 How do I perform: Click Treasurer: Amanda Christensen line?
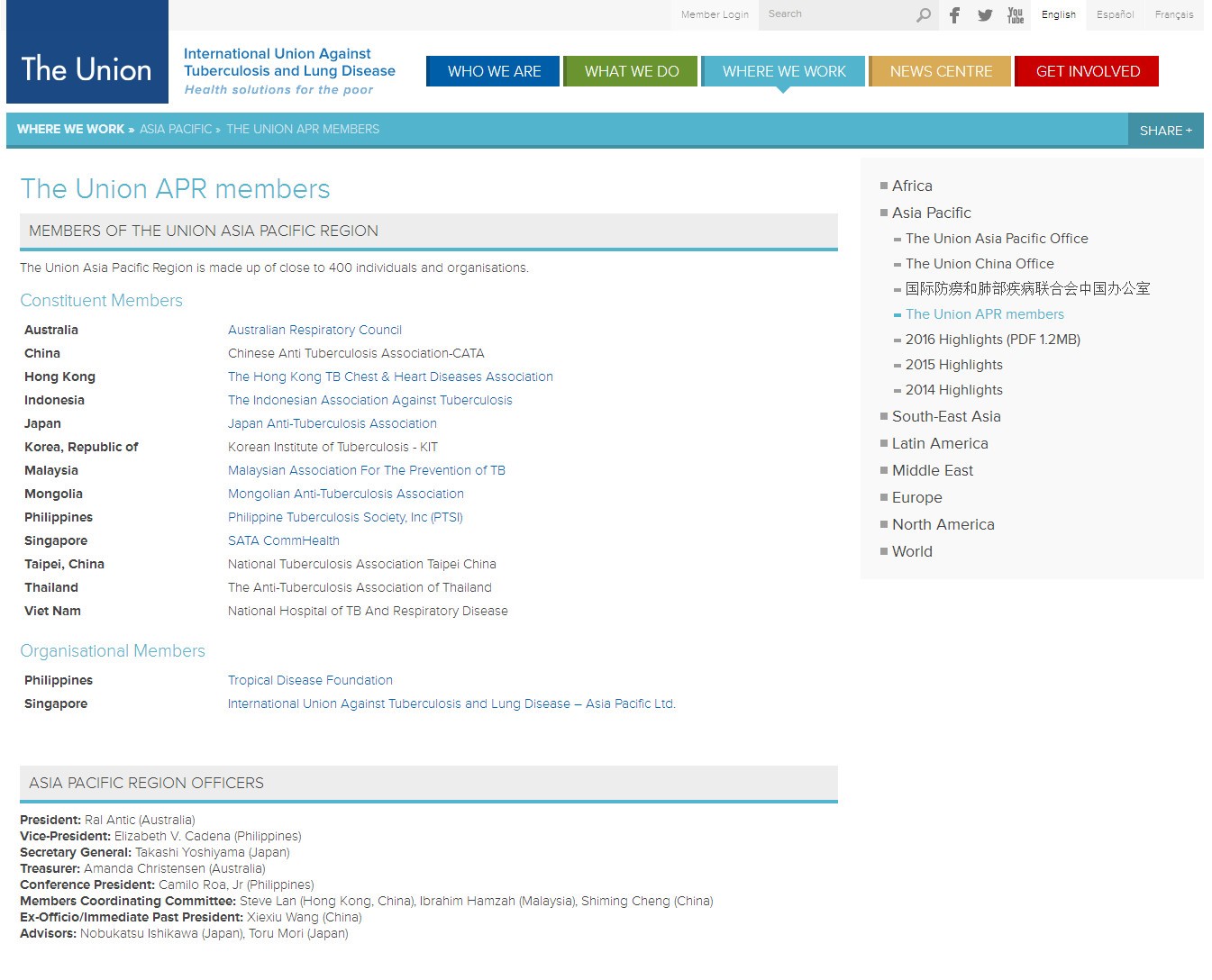(x=142, y=868)
